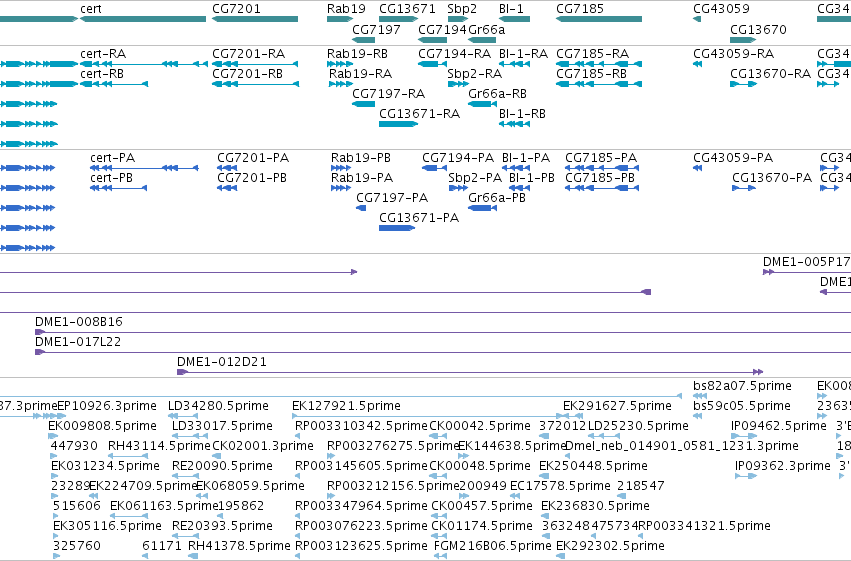Viewport: 851px width, 561px height.
Task: Click the DME1-008B16 BAC clone label
Action: pos(79,322)
